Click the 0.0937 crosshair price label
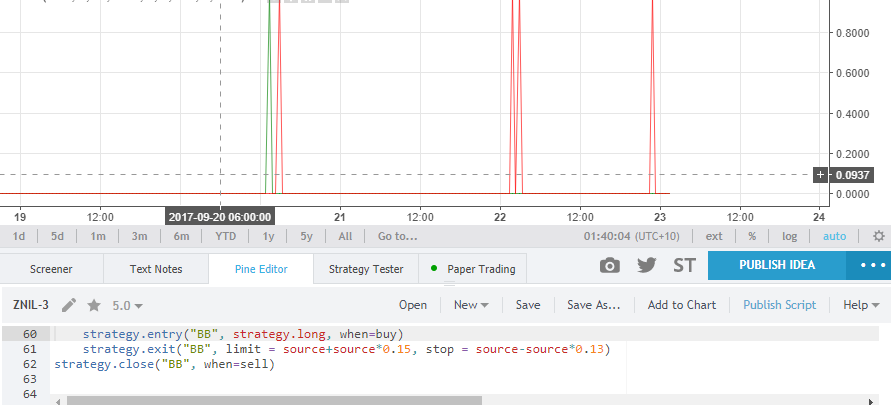The height and width of the screenshot is (405, 891). [x=852, y=175]
